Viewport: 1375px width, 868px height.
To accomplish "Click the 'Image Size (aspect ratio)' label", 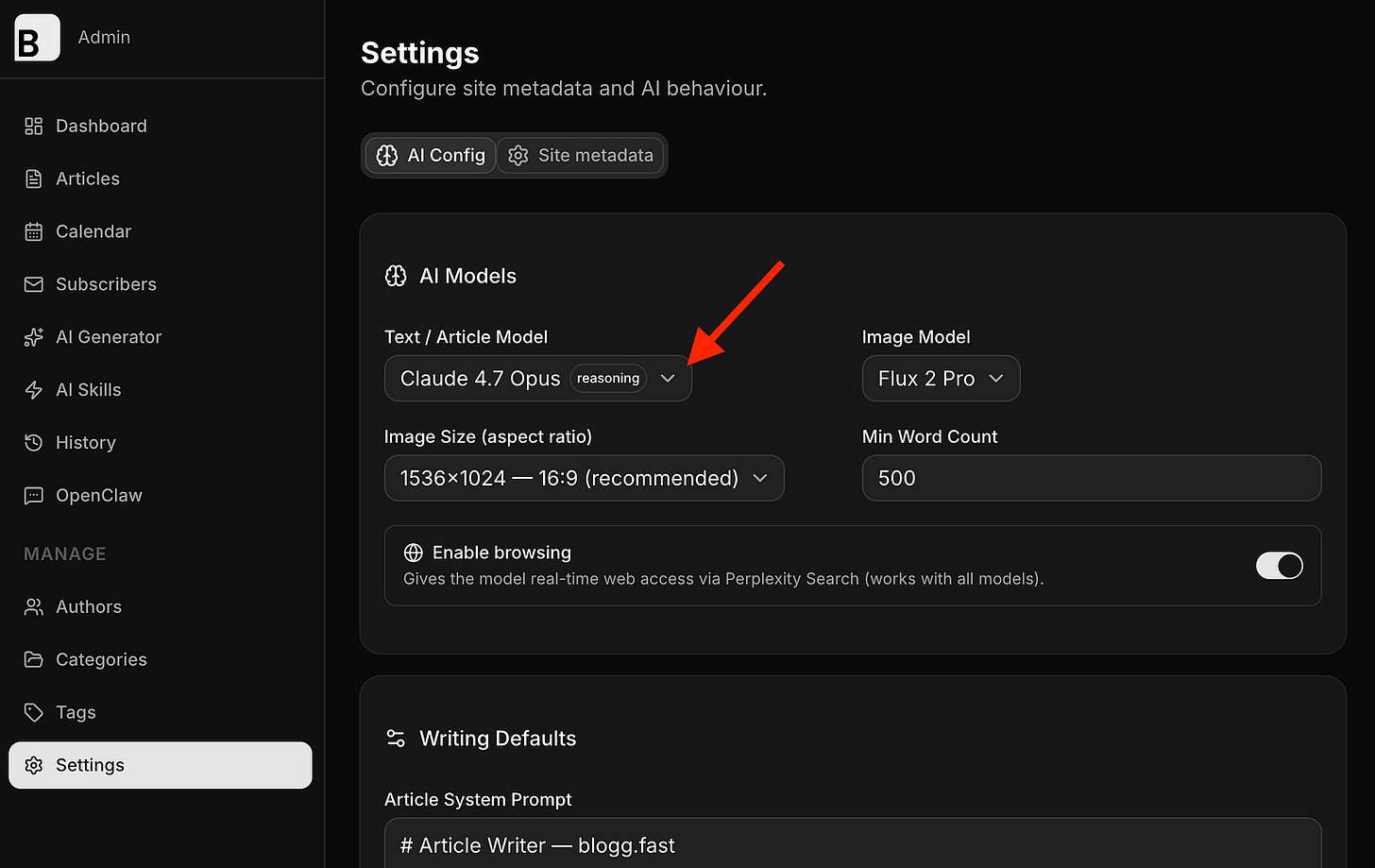I will pos(488,437).
